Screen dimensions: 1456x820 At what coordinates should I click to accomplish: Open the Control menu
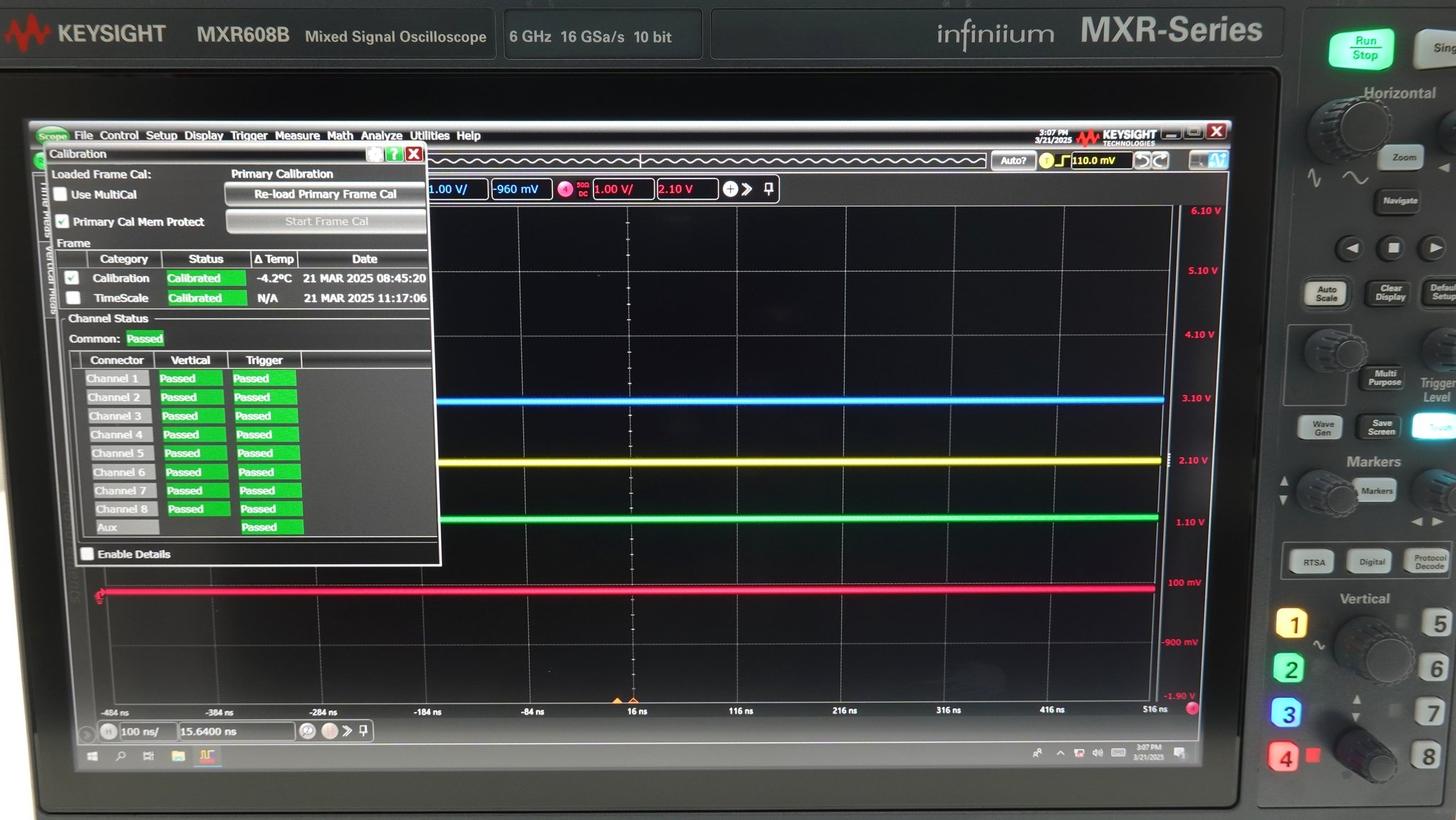(119, 135)
